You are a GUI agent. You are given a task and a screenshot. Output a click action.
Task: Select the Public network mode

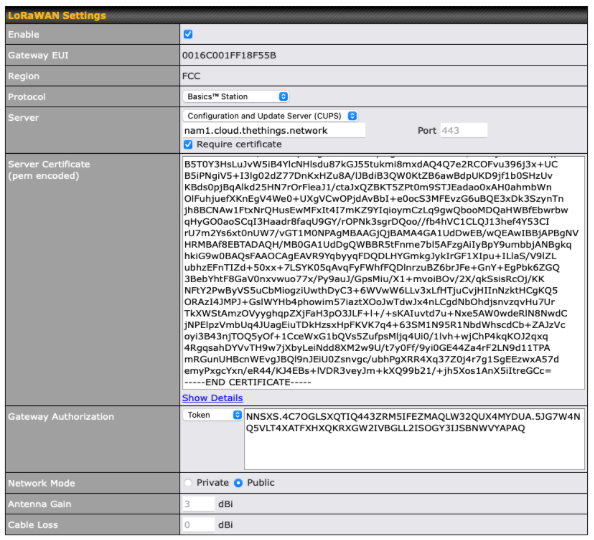238,483
